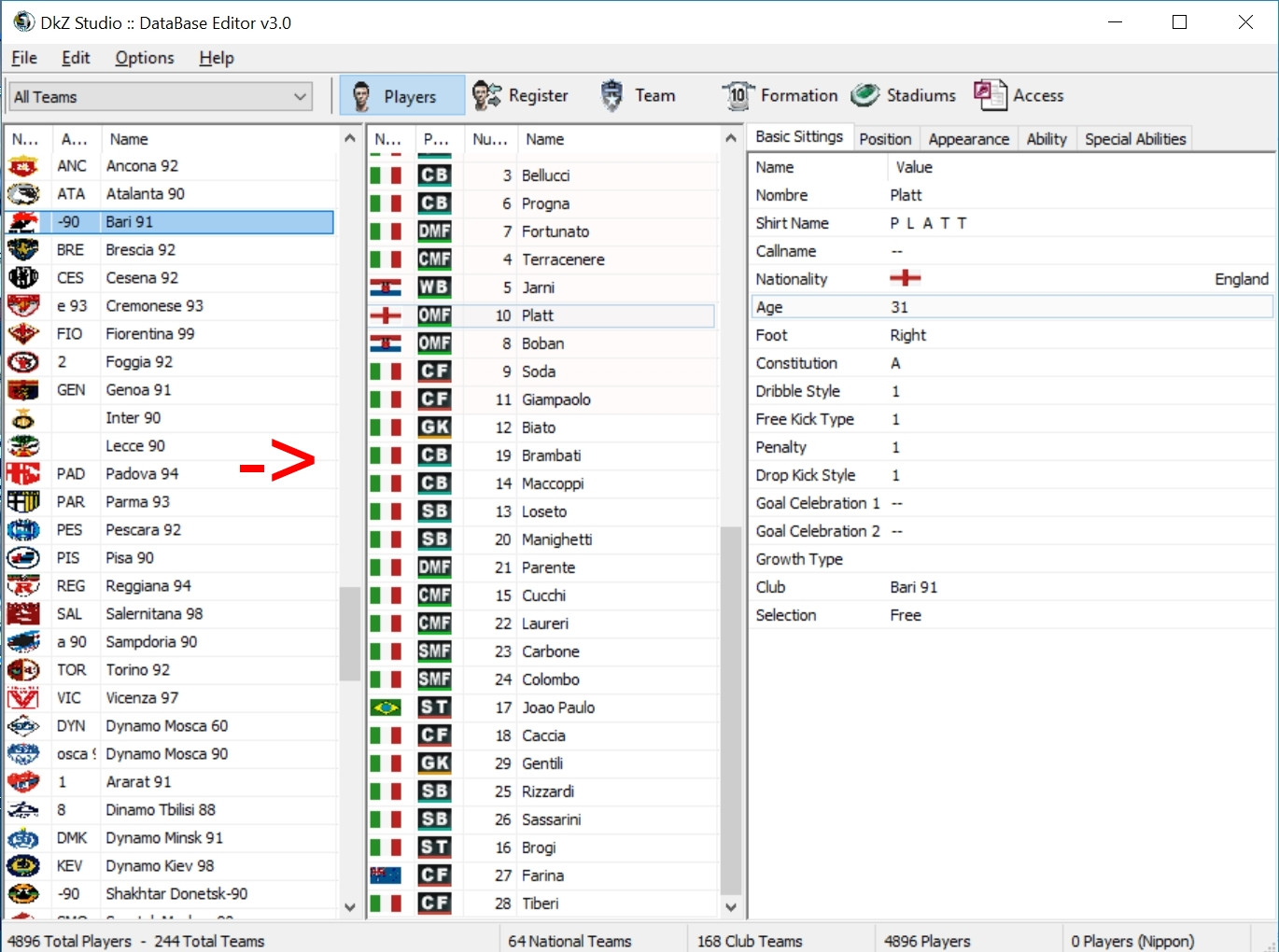Click the player list scroll up arrow
Screen dimensions: 1279x952
pos(731,138)
